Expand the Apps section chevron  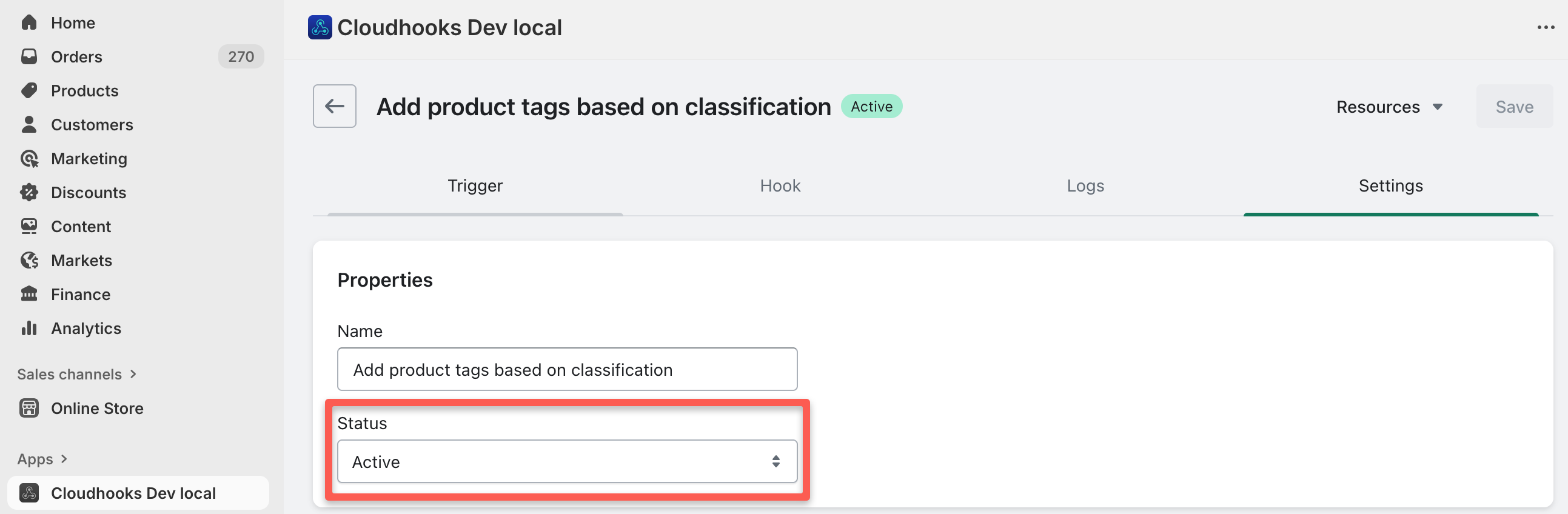point(64,459)
